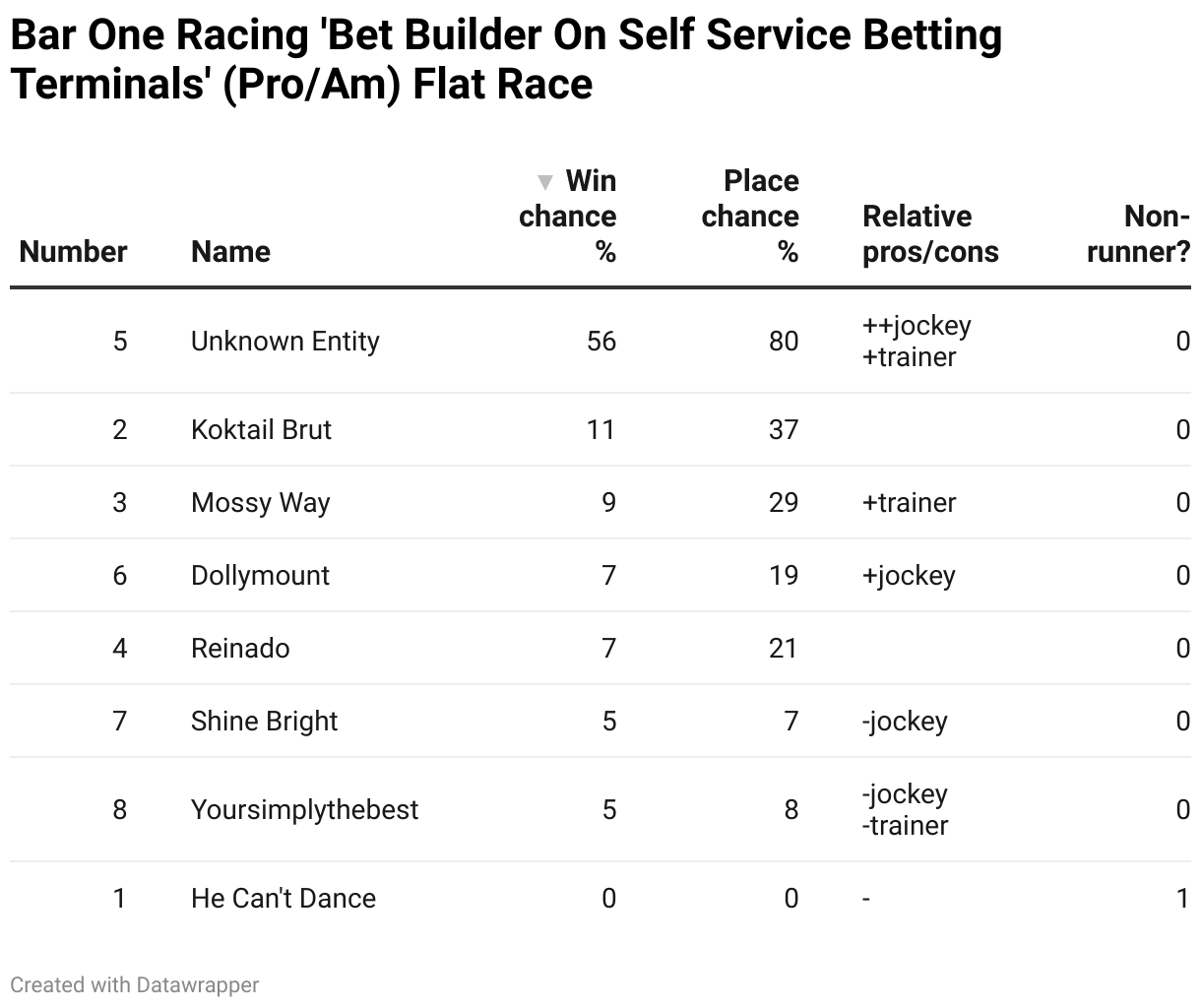Sort by Place chance % header
The width and height of the screenshot is (1201, 1008).
[x=750, y=217]
